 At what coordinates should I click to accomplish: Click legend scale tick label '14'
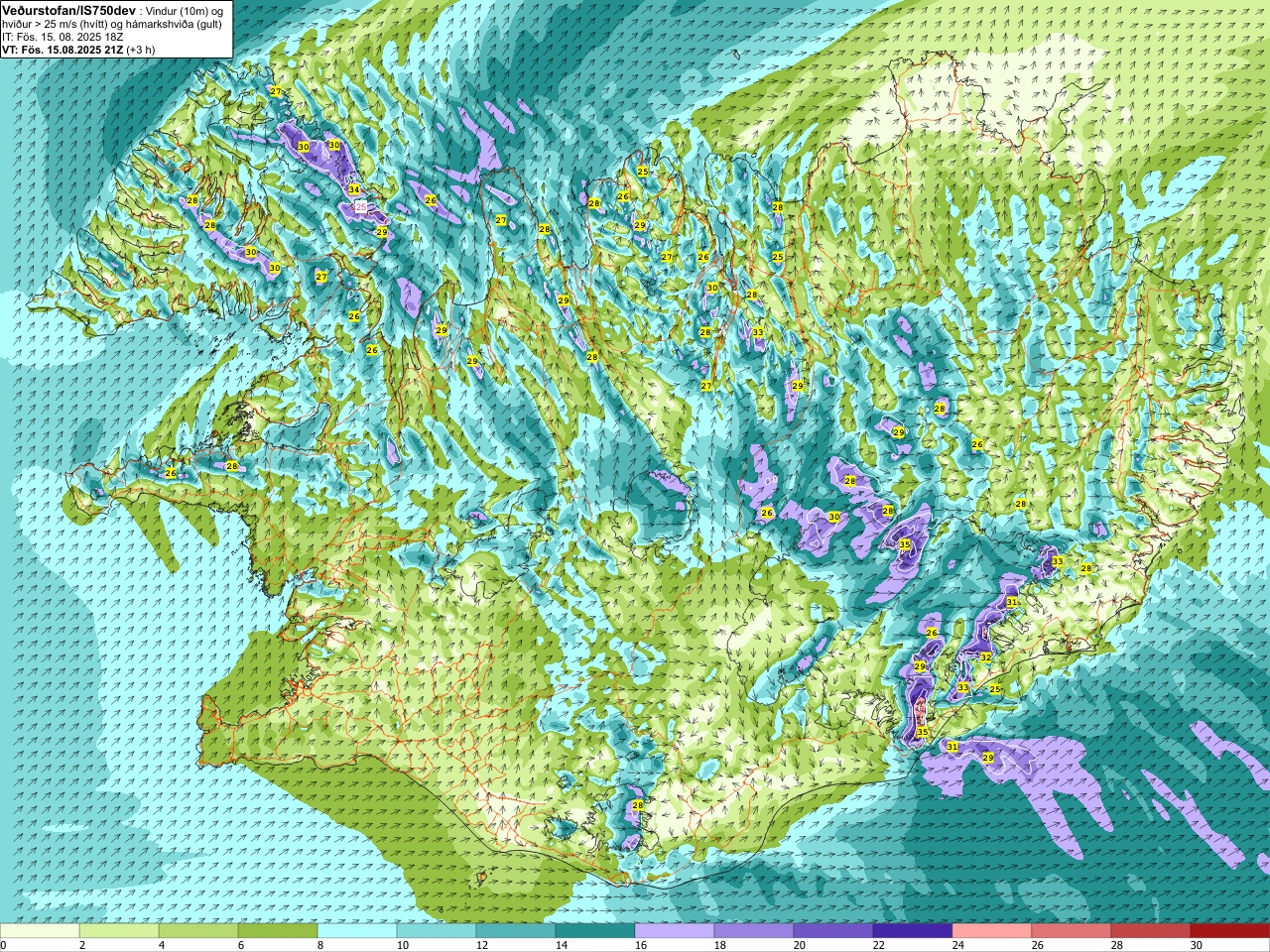(561, 945)
